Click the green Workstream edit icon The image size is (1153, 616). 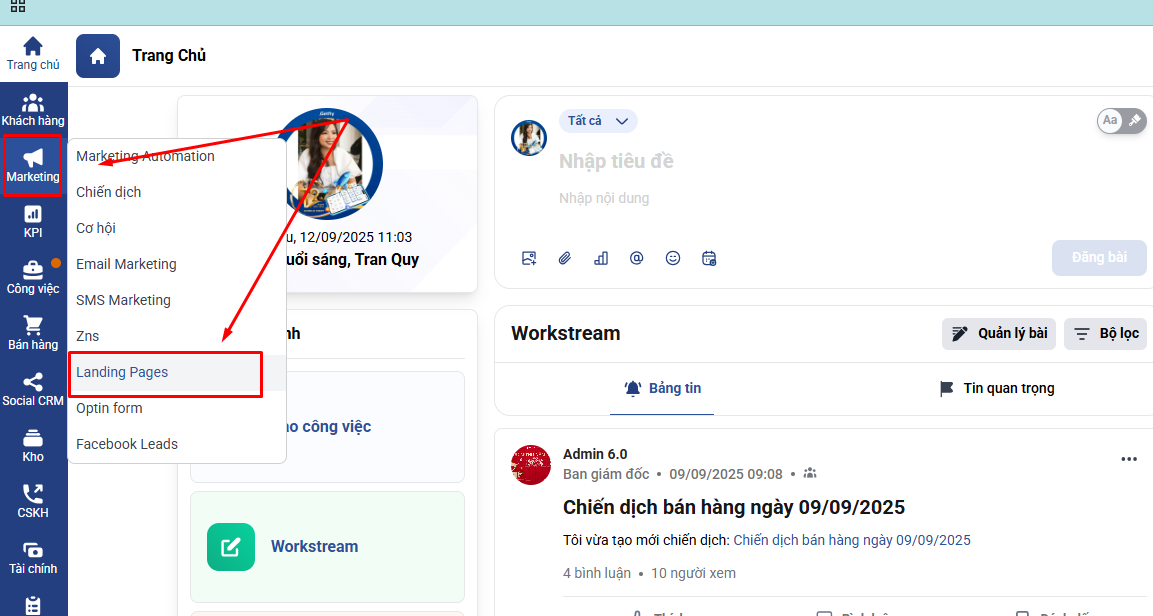click(x=231, y=547)
